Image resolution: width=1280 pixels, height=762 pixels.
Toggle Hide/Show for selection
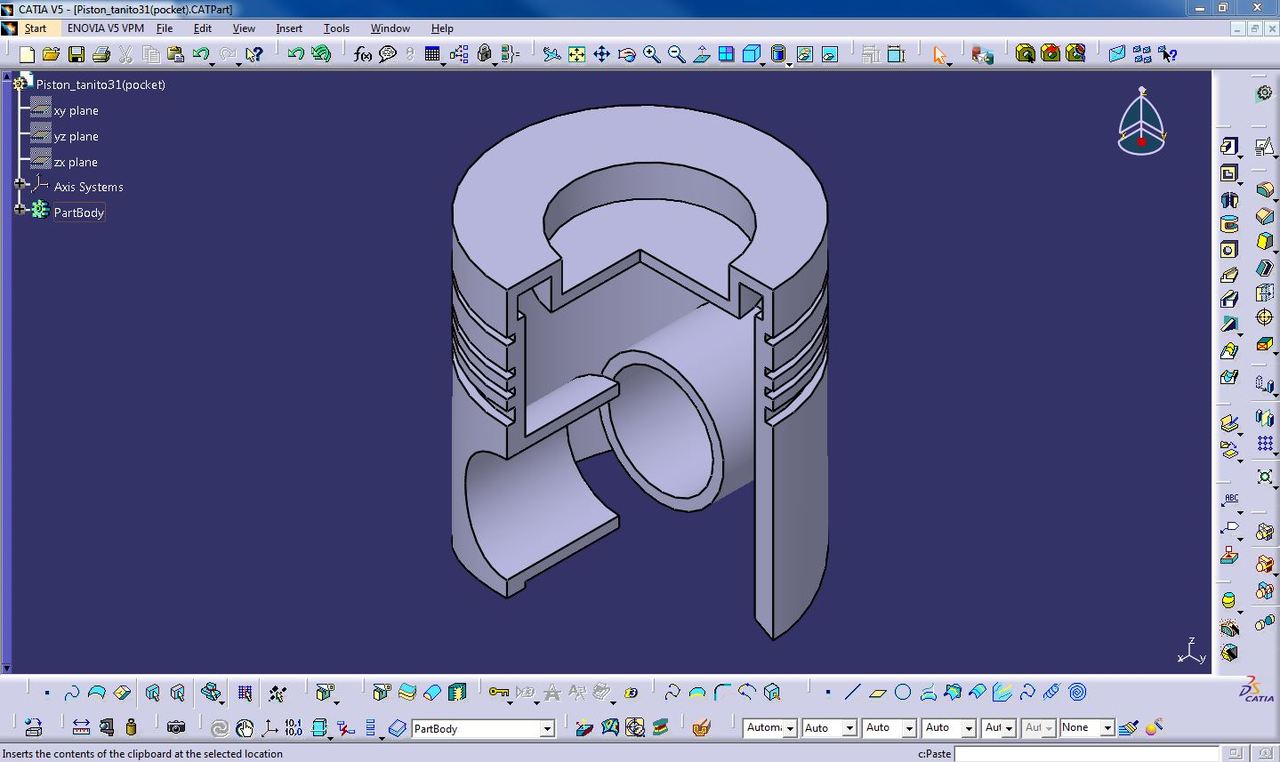tap(804, 54)
